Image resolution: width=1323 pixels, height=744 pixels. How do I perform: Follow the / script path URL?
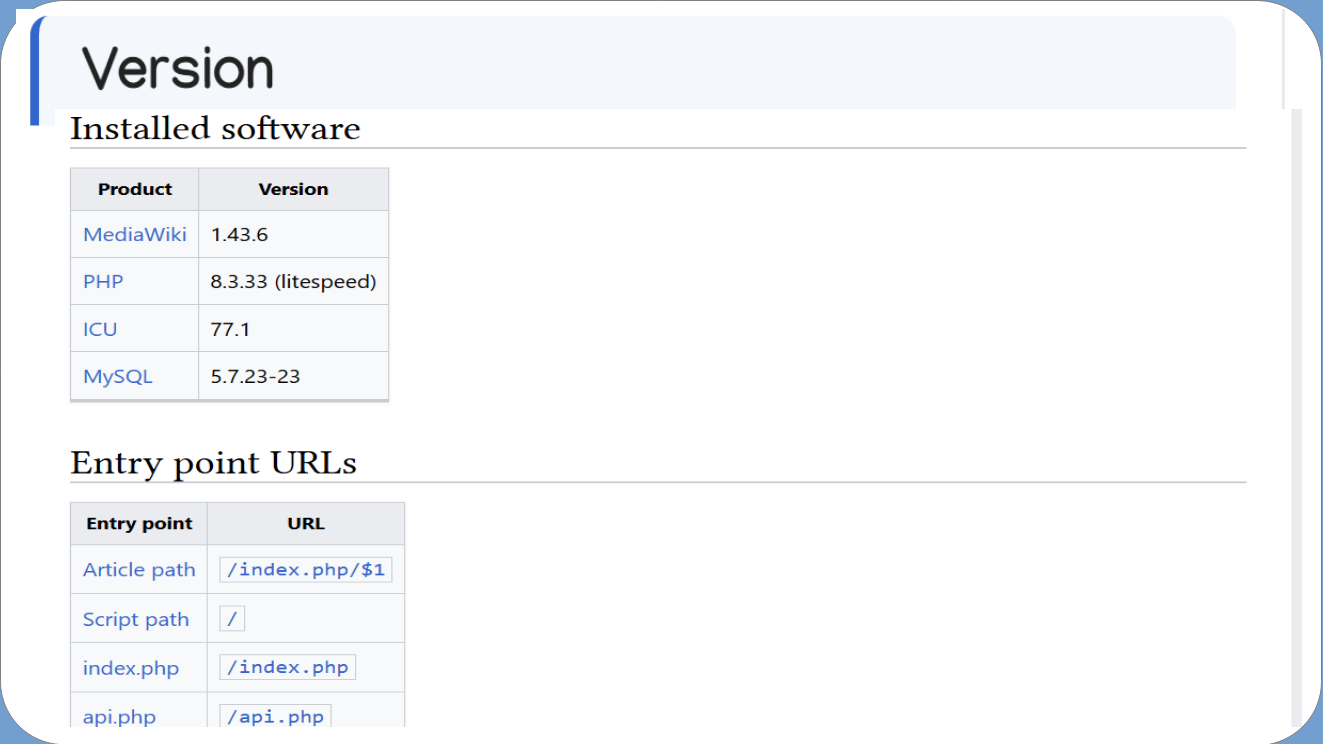click(232, 619)
